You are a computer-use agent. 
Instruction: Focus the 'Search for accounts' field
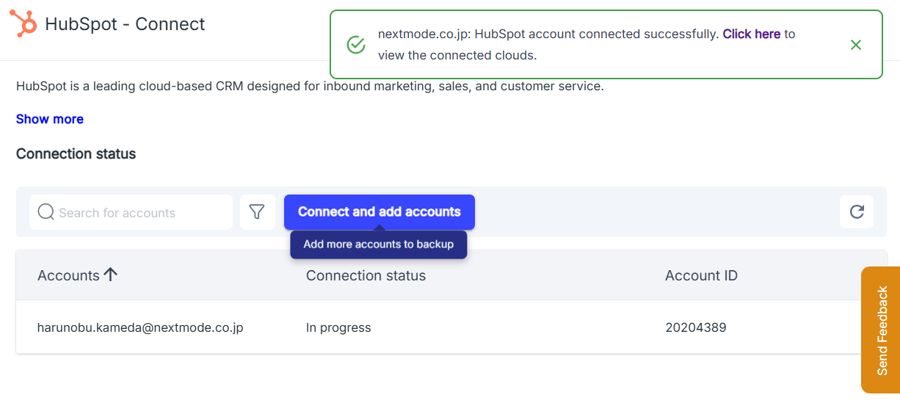(131, 212)
